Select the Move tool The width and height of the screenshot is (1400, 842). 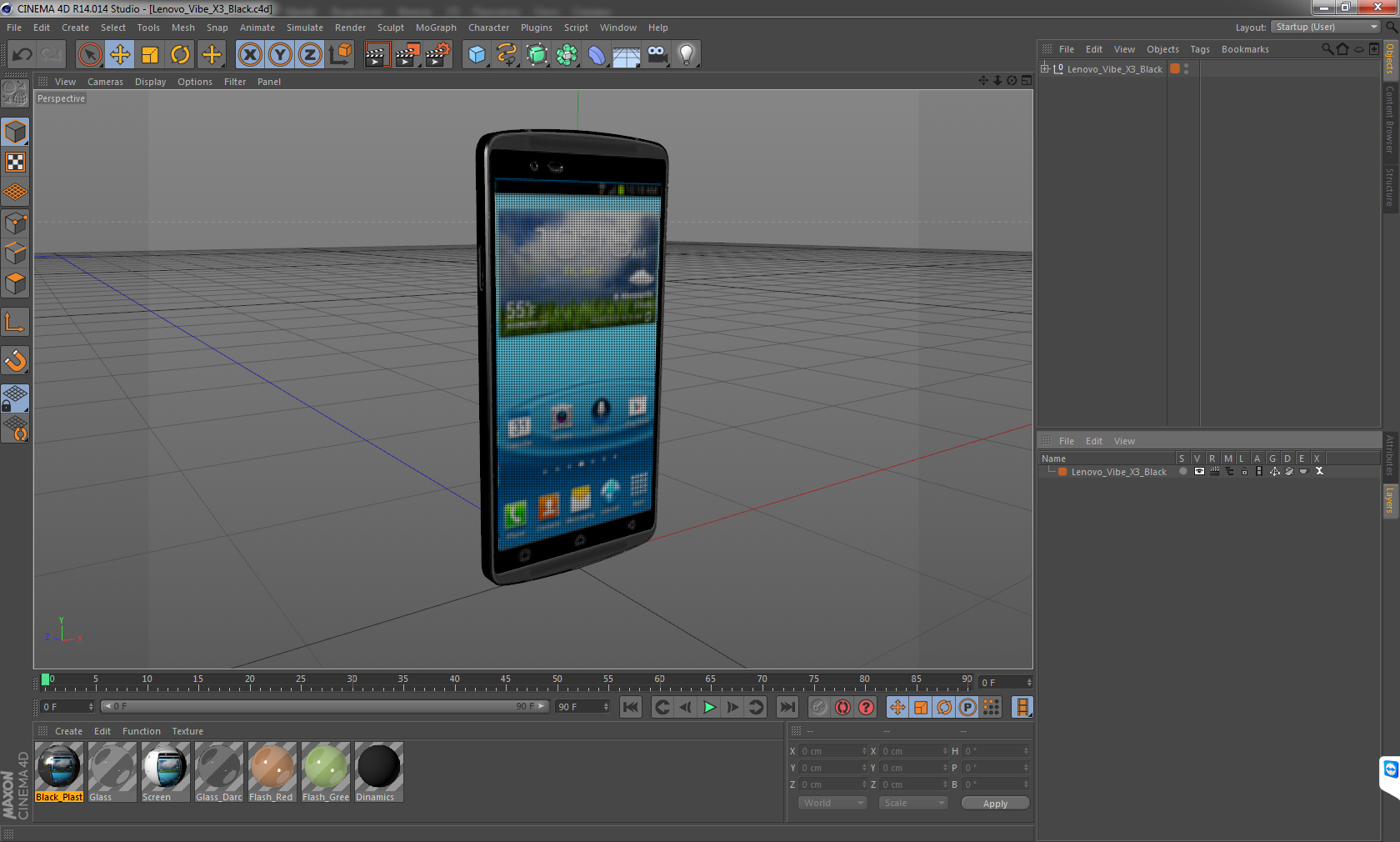tap(120, 55)
